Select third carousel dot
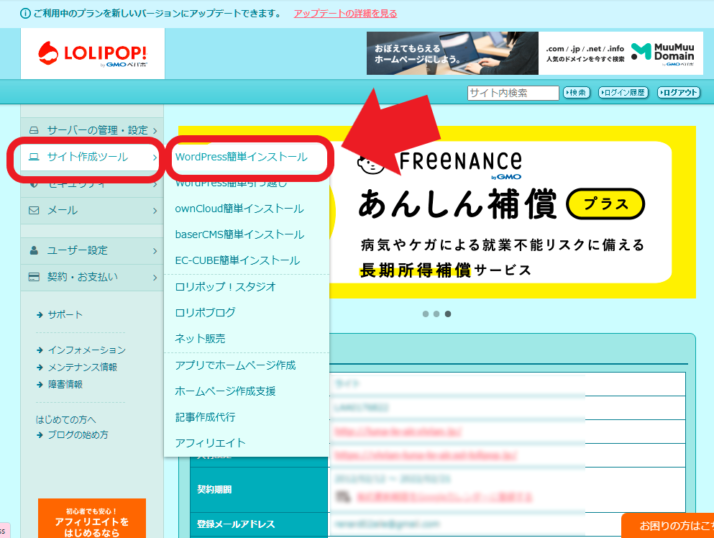Screen dimensions: 714x538 pyautogui.click(x=448, y=314)
